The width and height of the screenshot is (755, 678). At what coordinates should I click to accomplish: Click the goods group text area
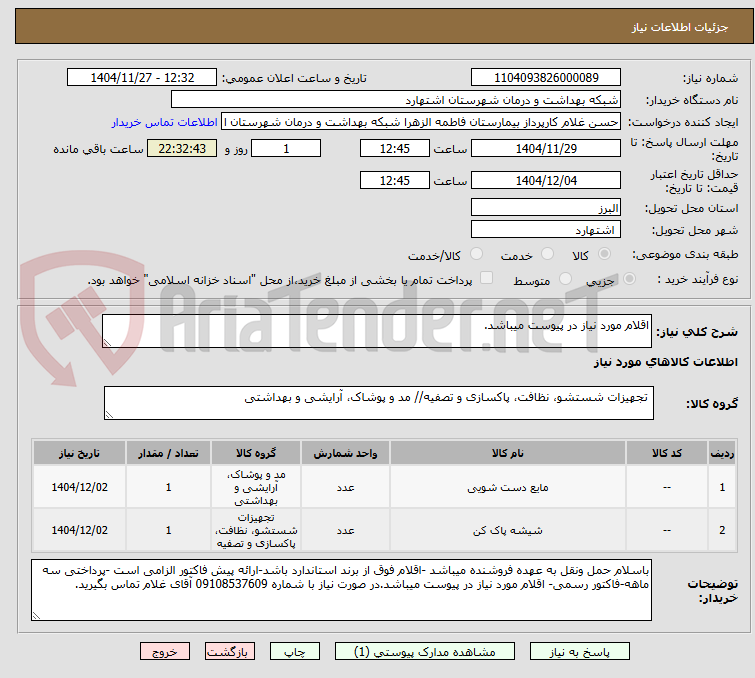pyautogui.click(x=379, y=403)
